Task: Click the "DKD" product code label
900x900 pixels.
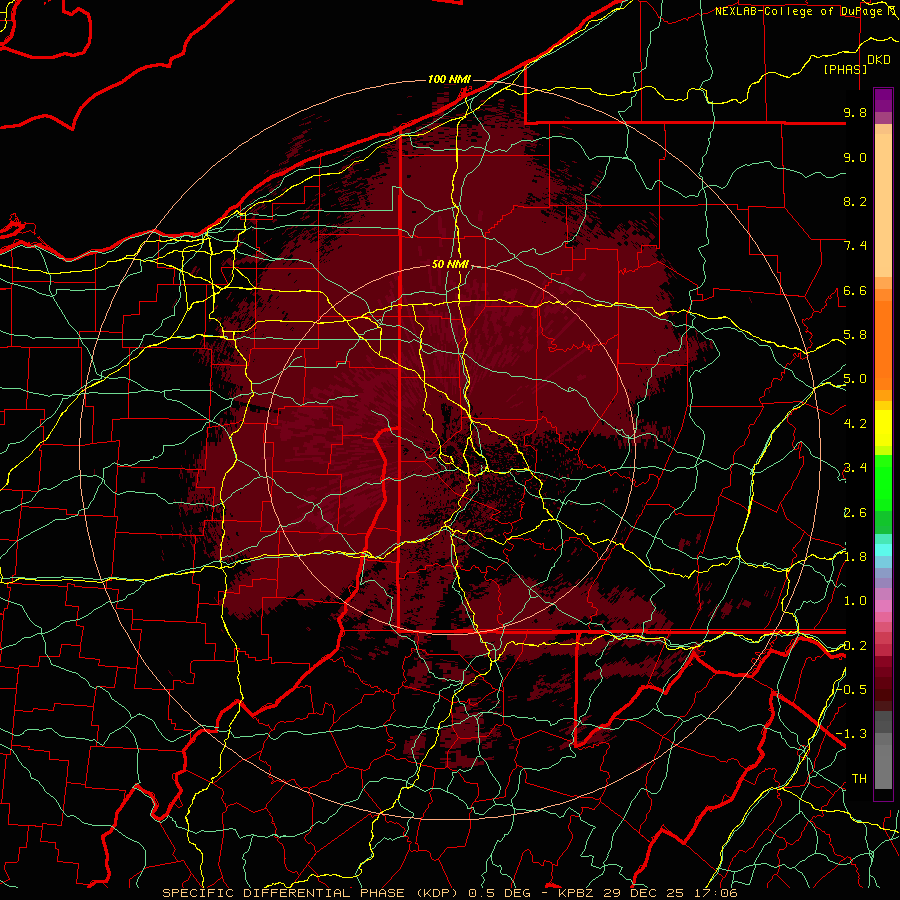Action: pos(879,60)
